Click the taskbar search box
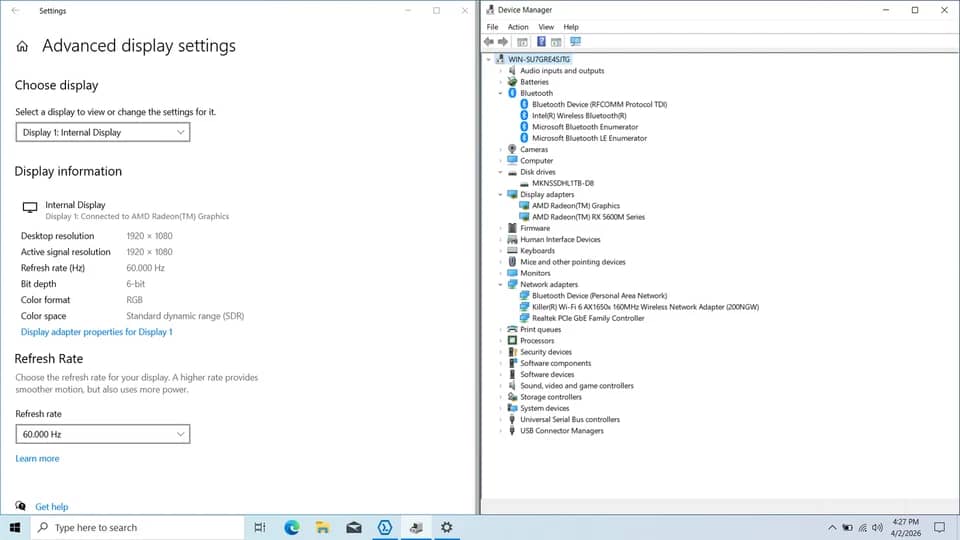The height and width of the screenshot is (540, 960). (x=137, y=527)
